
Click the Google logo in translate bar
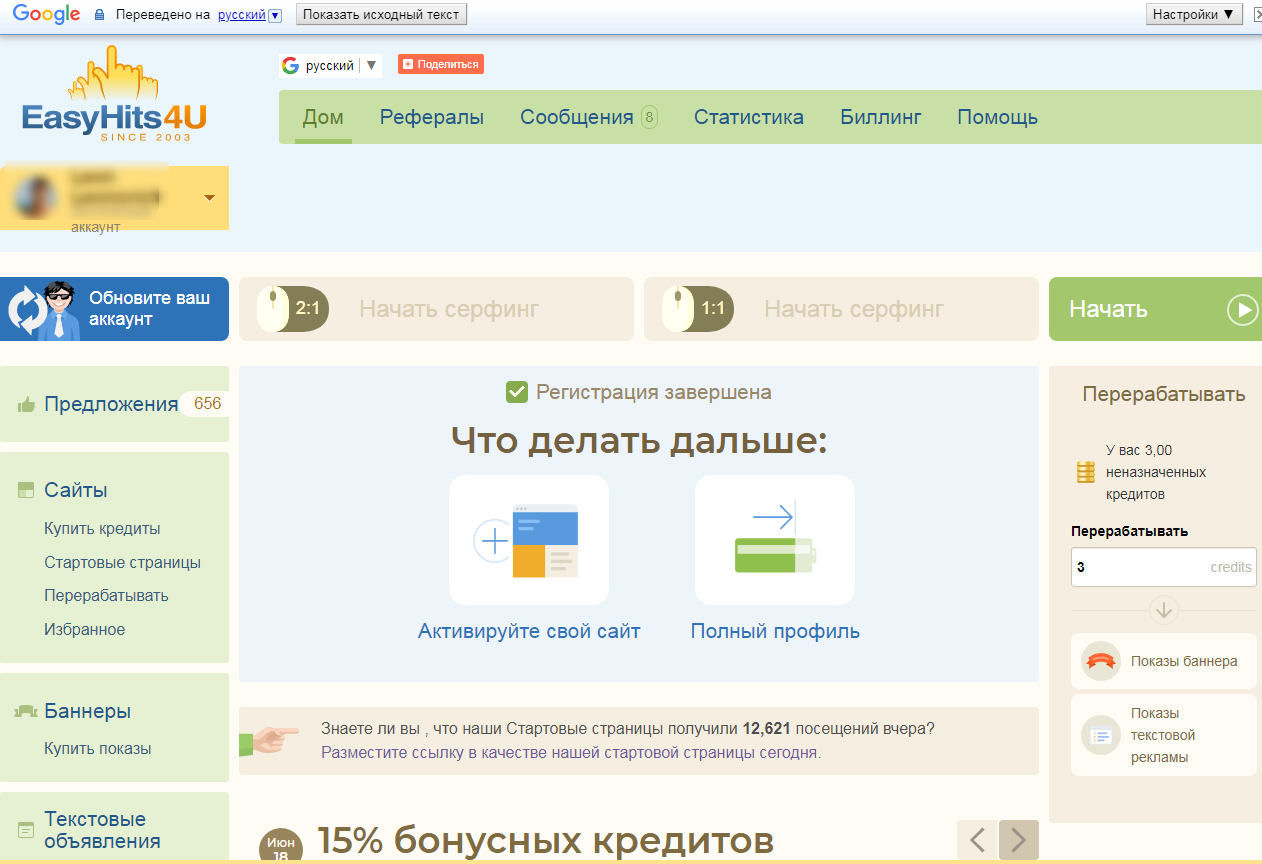(47, 14)
